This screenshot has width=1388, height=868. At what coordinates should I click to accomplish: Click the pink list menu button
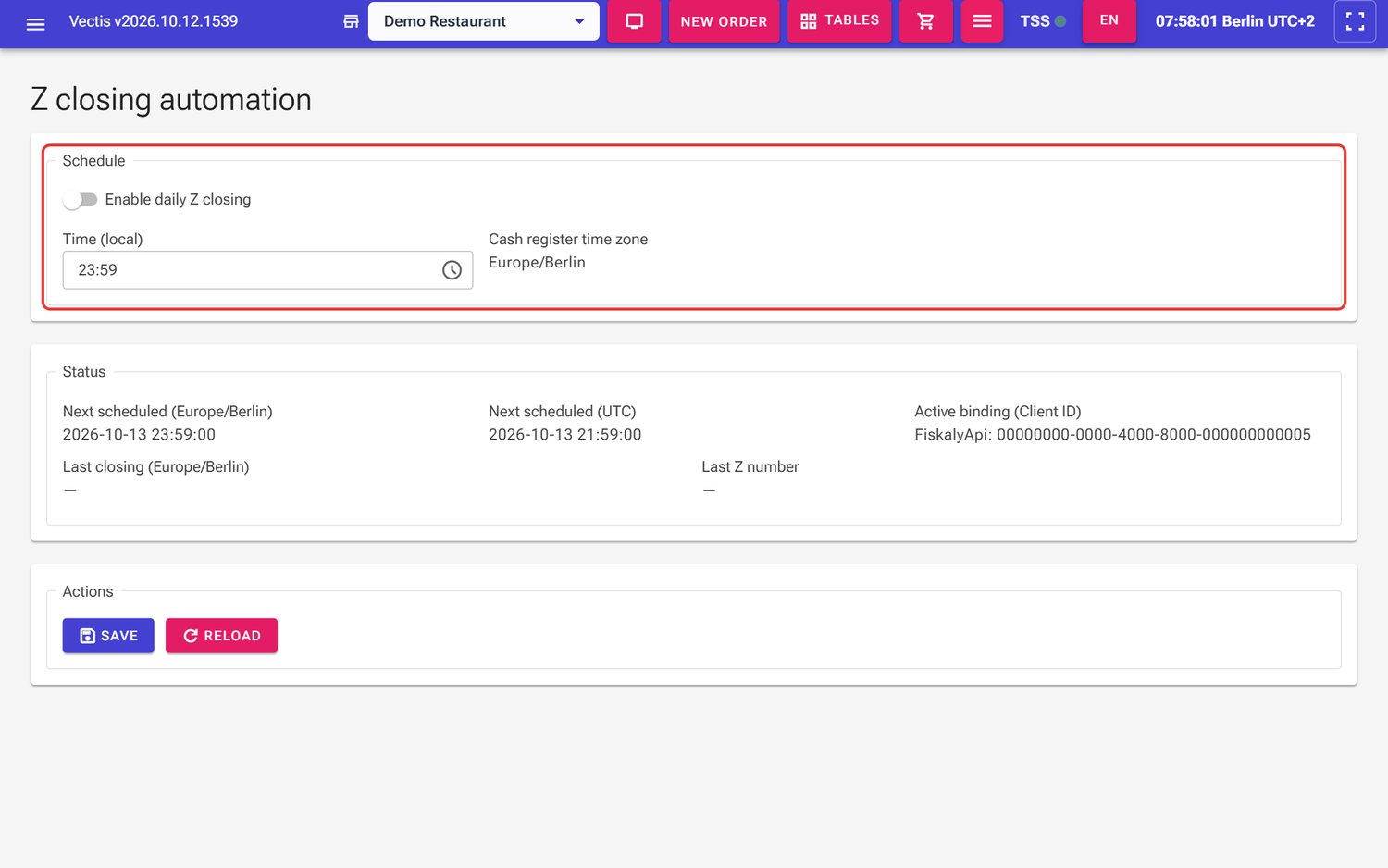(982, 21)
